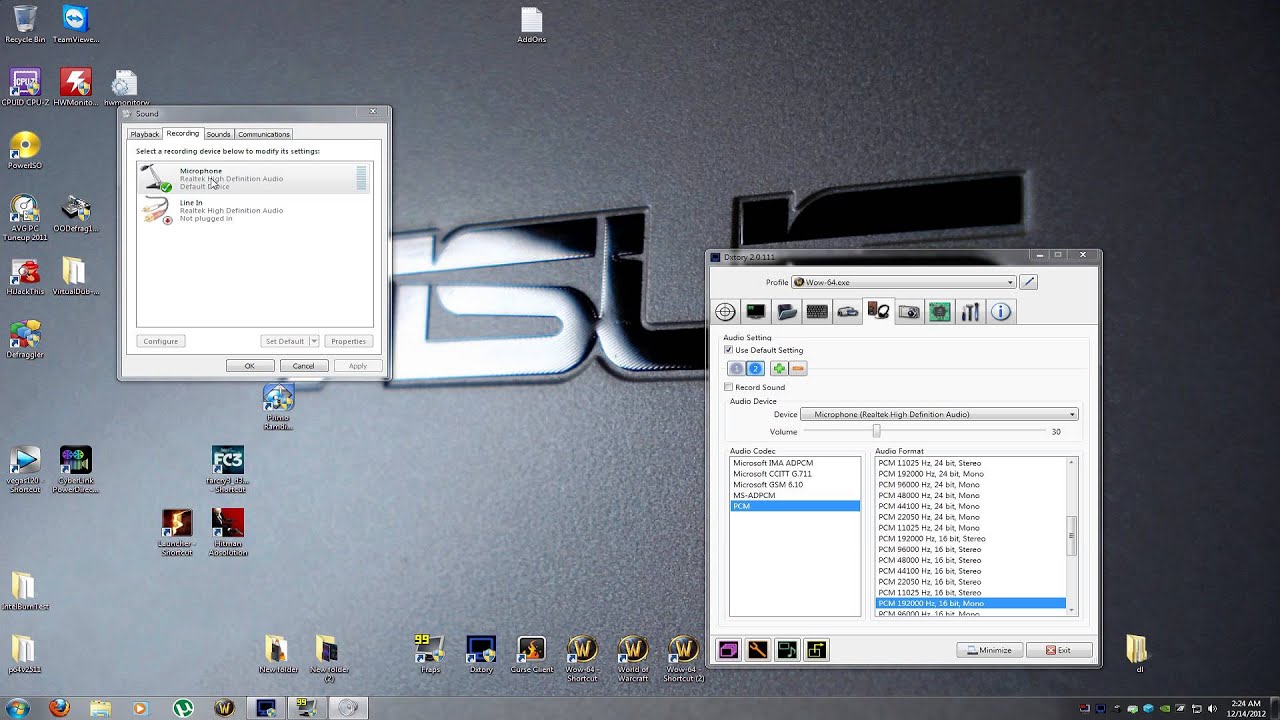Select PCM 48000 Hz, 16 bit, Stereo format

(x=971, y=560)
